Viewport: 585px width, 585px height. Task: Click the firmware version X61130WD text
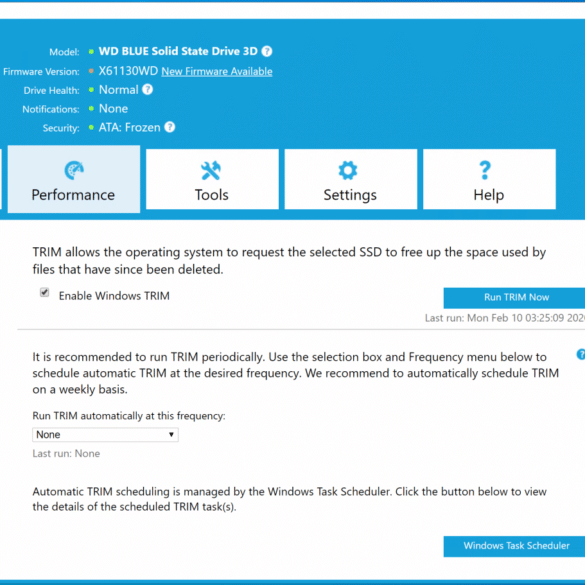tap(128, 71)
